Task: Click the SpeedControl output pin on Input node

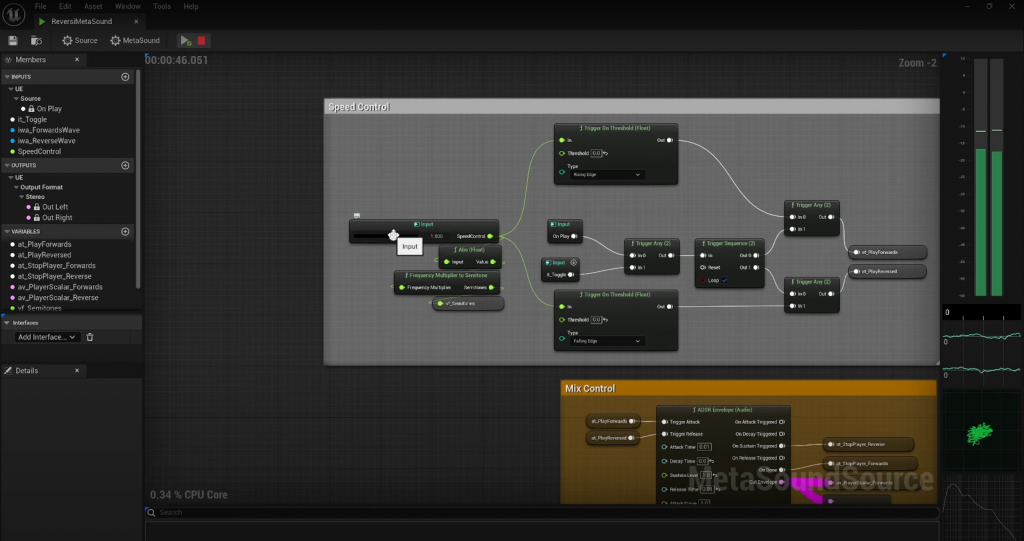Action: pos(490,237)
